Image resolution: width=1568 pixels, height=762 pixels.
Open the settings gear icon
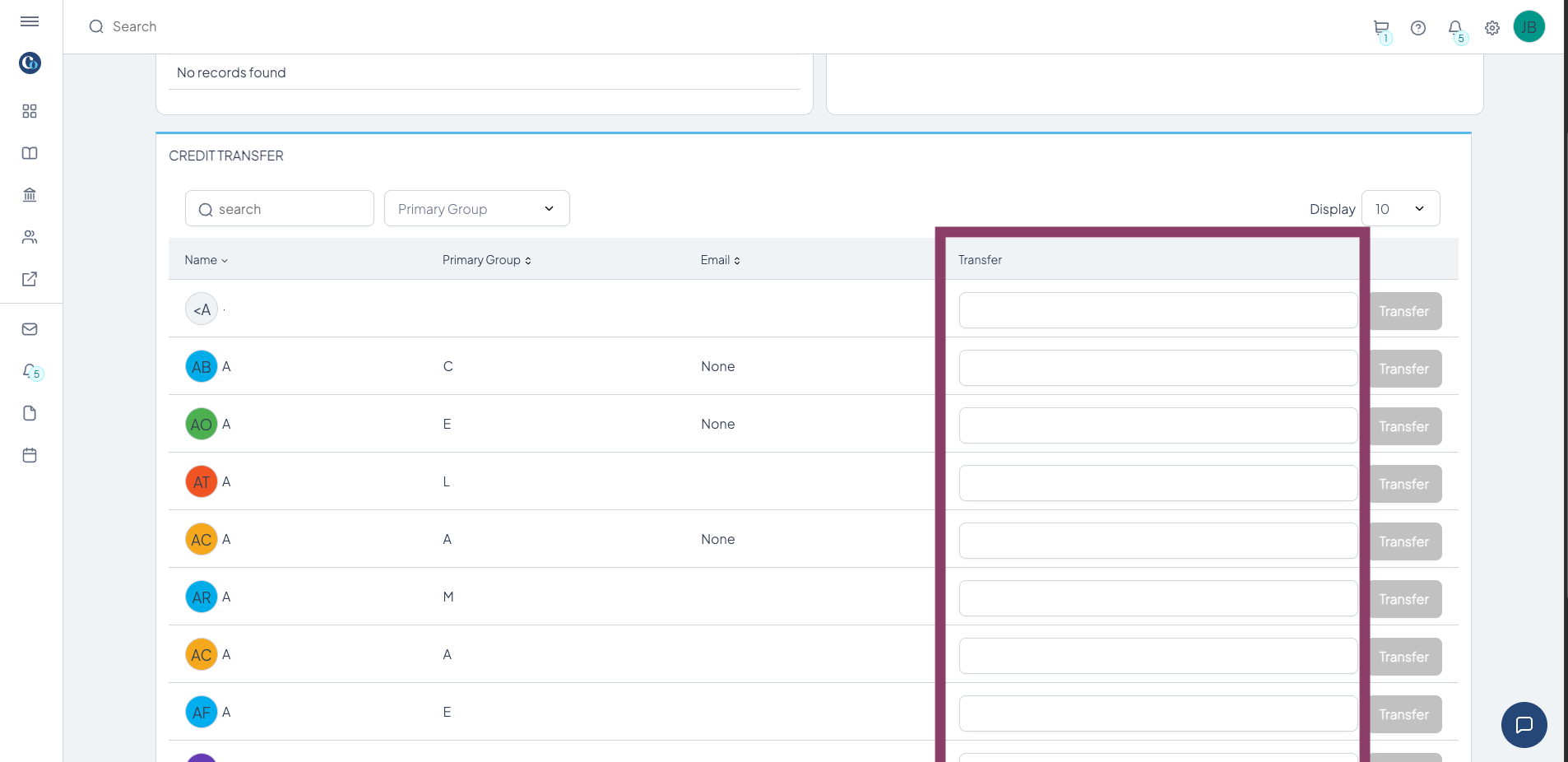click(1492, 28)
